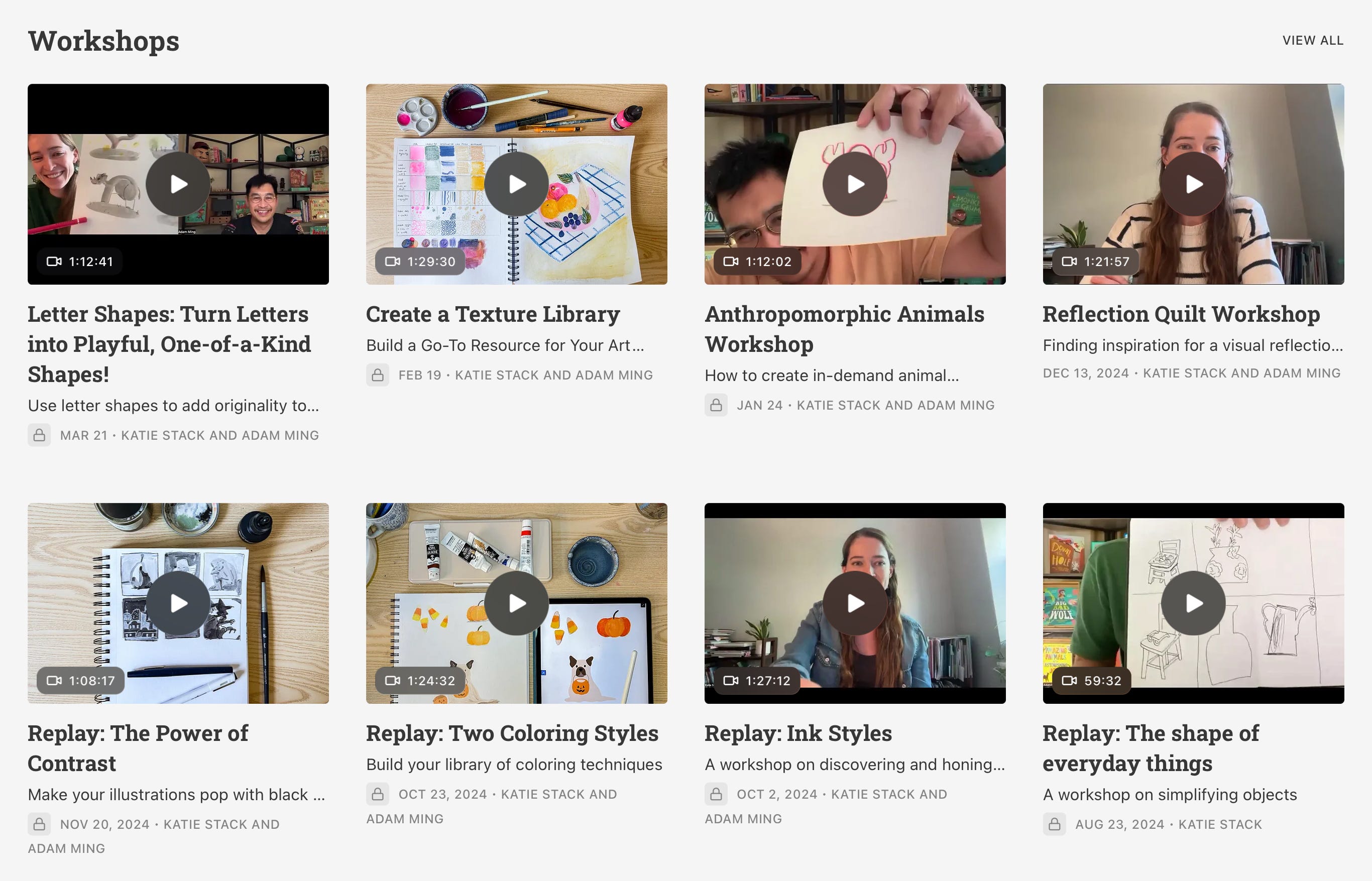
Task: Click play on Anthropomorphic Animals Workshop
Action: [x=855, y=184]
